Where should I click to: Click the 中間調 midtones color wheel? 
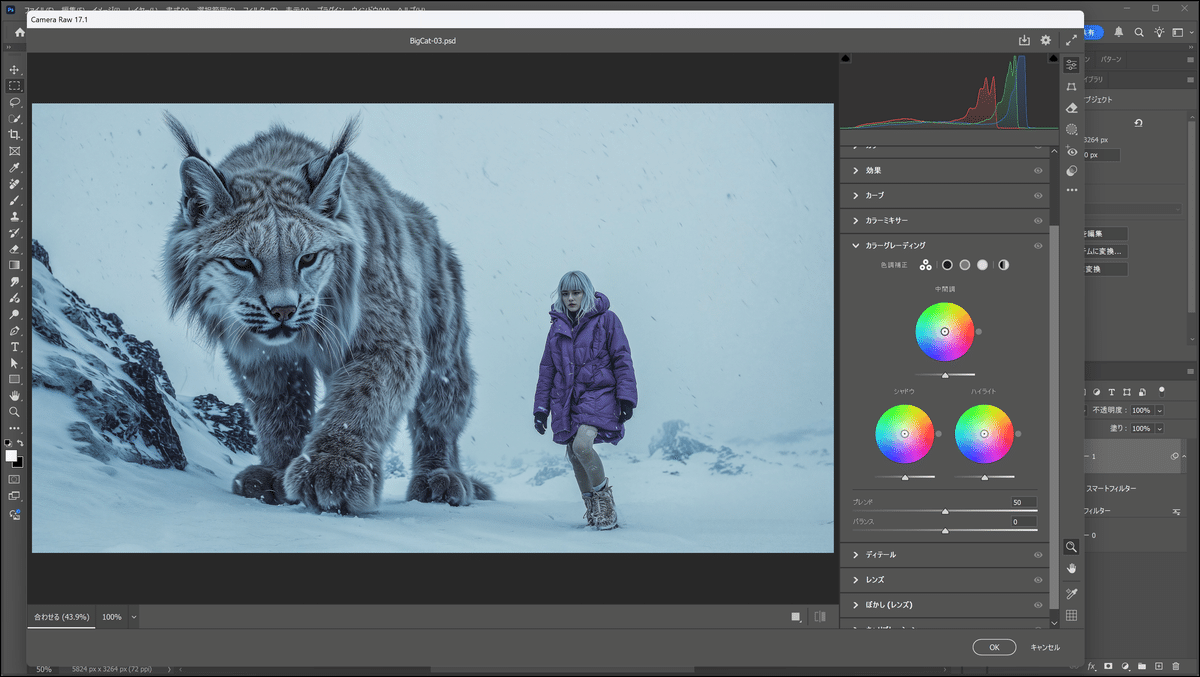[944, 332]
